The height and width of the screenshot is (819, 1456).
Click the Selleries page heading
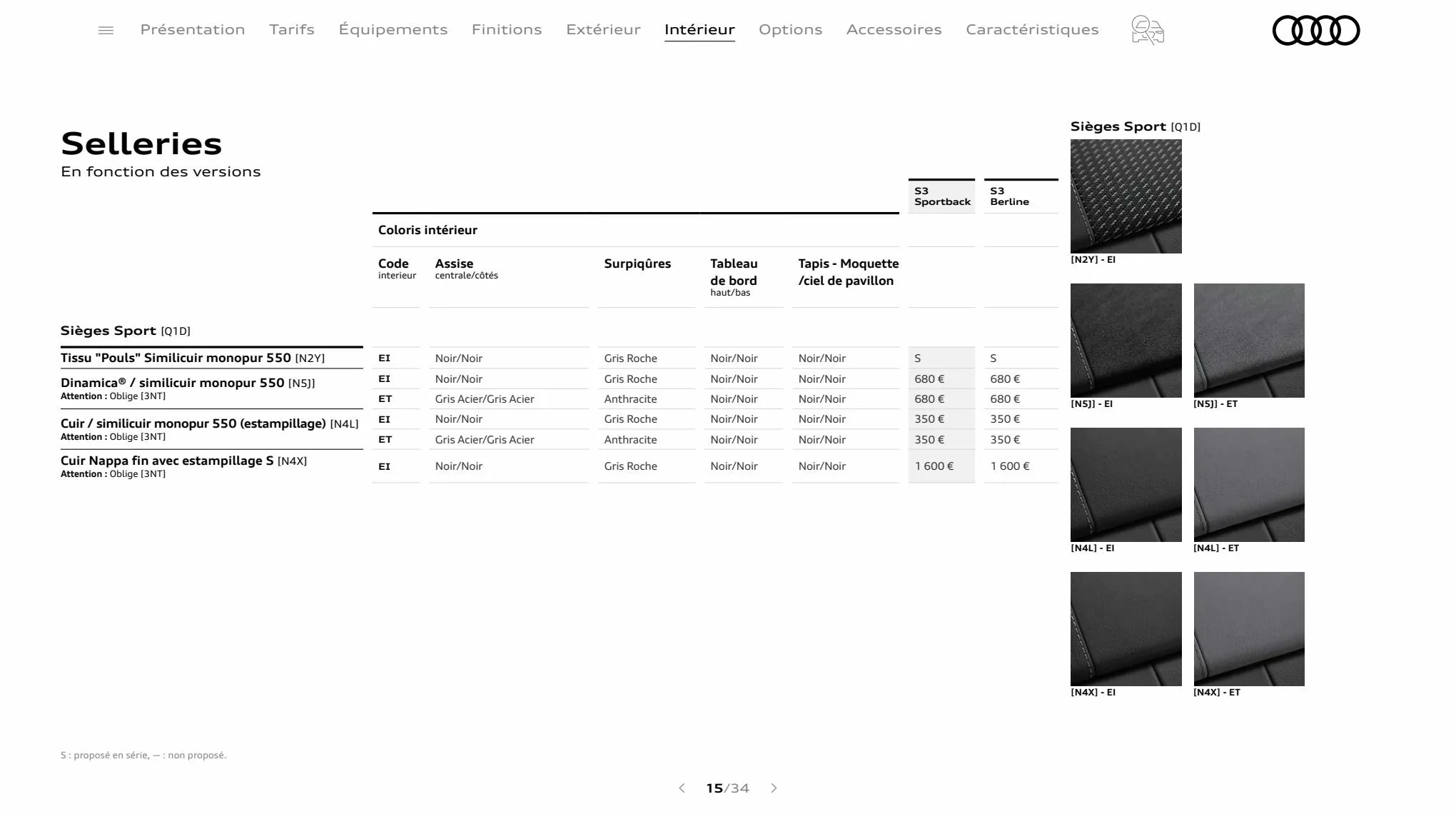141,144
